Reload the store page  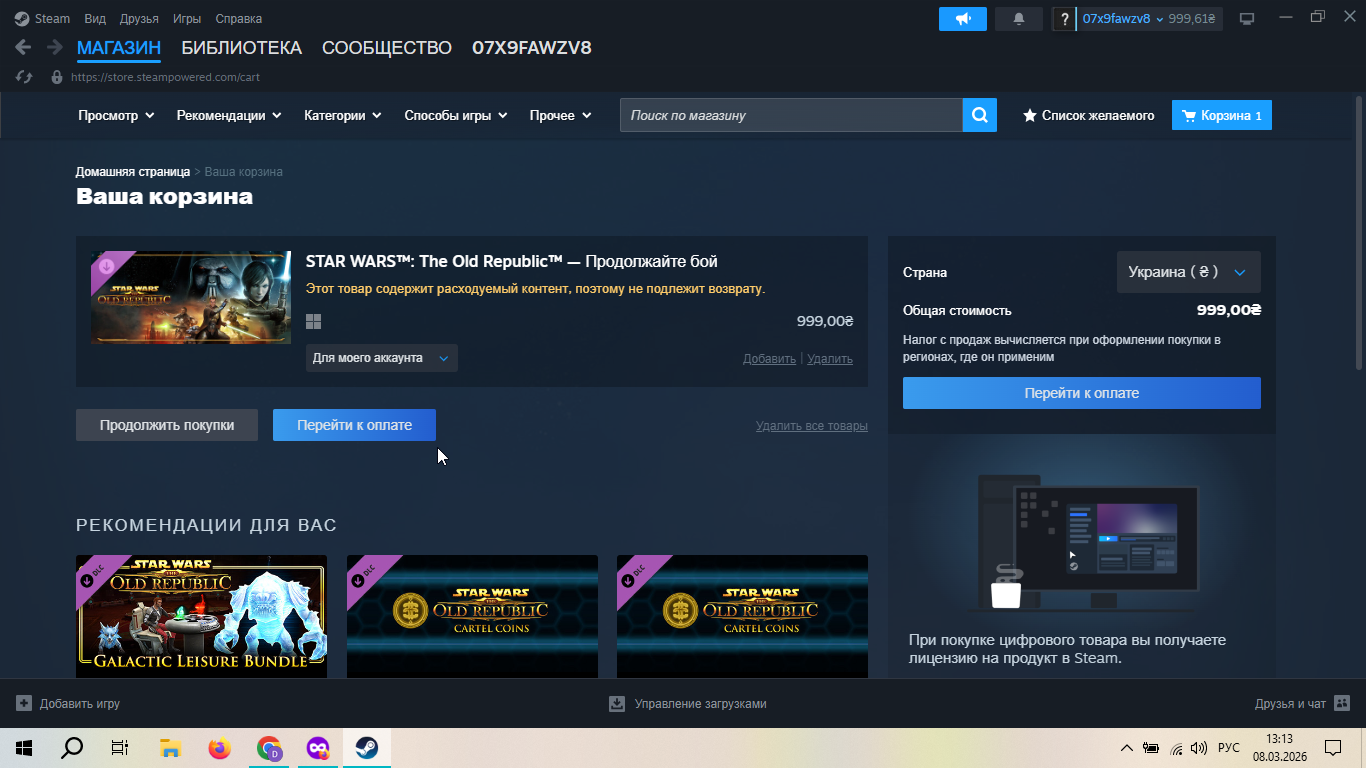pyautogui.click(x=26, y=77)
